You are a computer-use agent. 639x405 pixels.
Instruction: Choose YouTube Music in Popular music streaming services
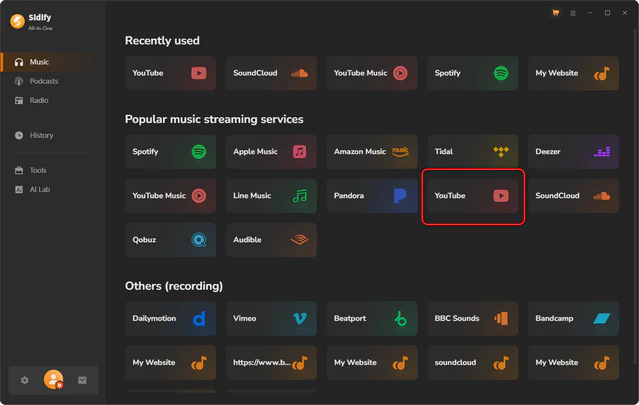[x=170, y=196]
